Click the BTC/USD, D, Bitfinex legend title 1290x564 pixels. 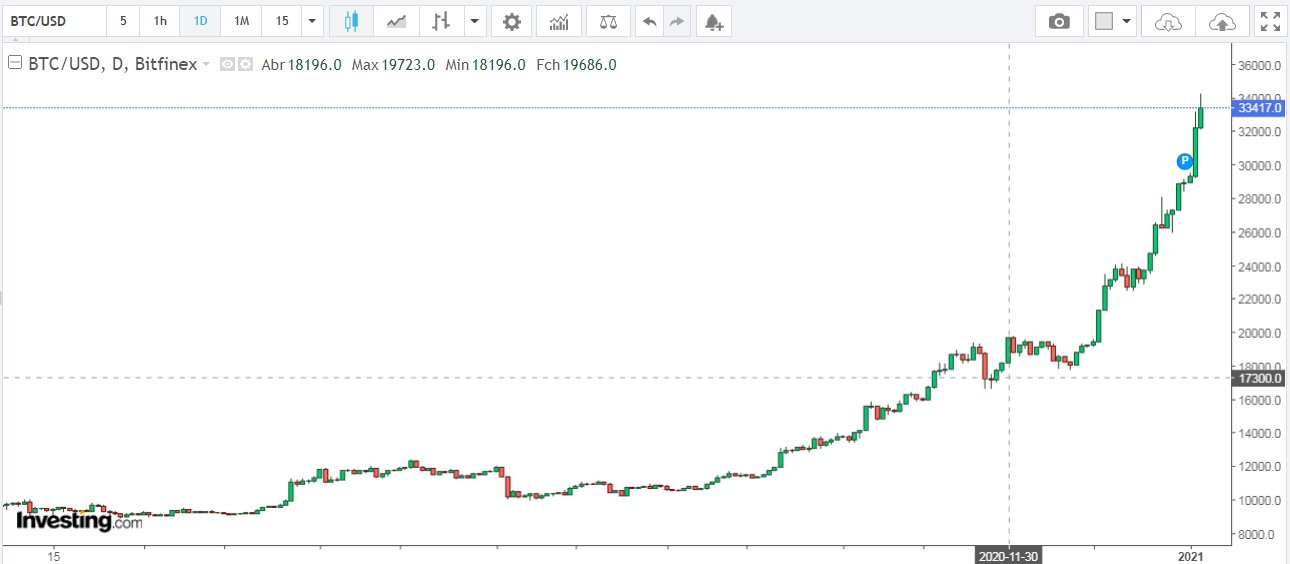112,65
